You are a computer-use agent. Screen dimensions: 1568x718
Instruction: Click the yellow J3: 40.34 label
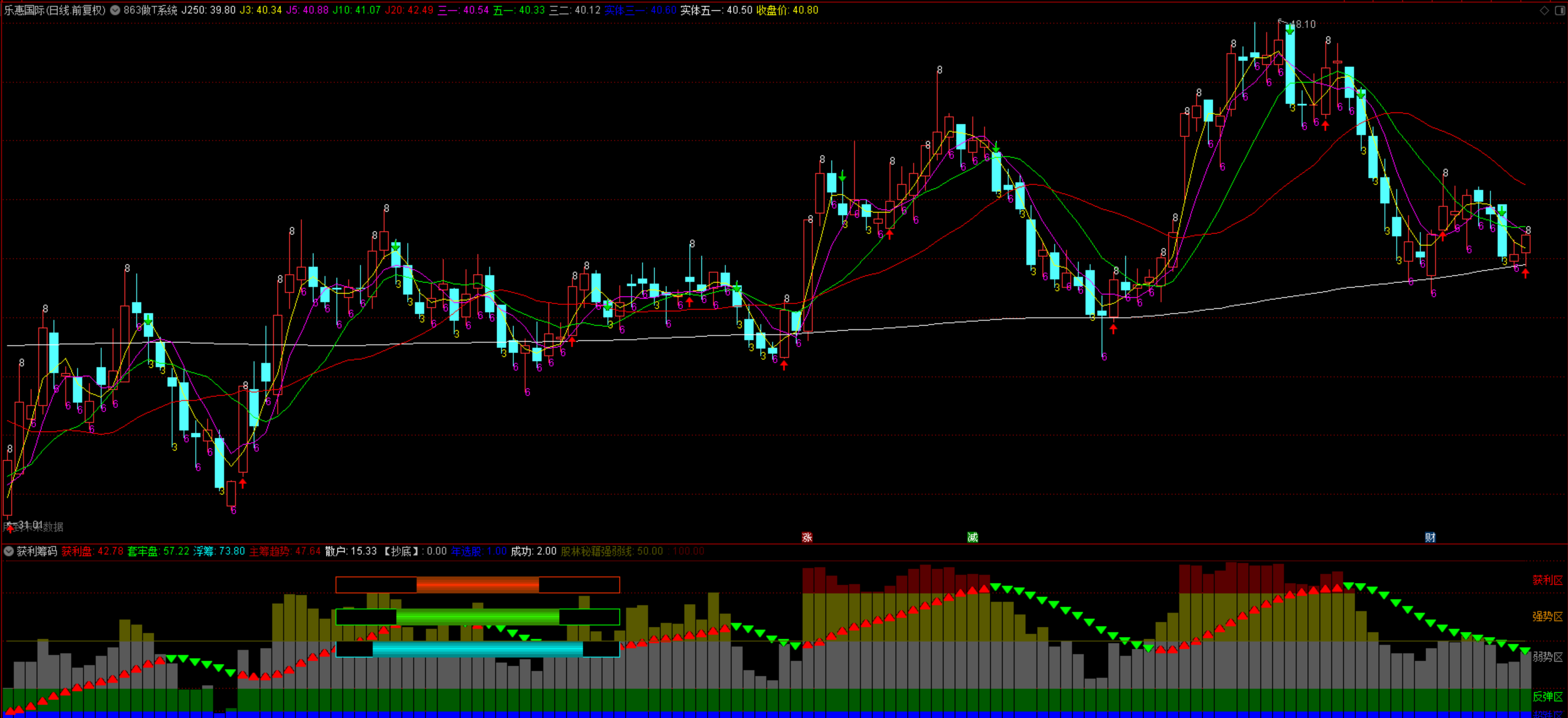coord(261,10)
